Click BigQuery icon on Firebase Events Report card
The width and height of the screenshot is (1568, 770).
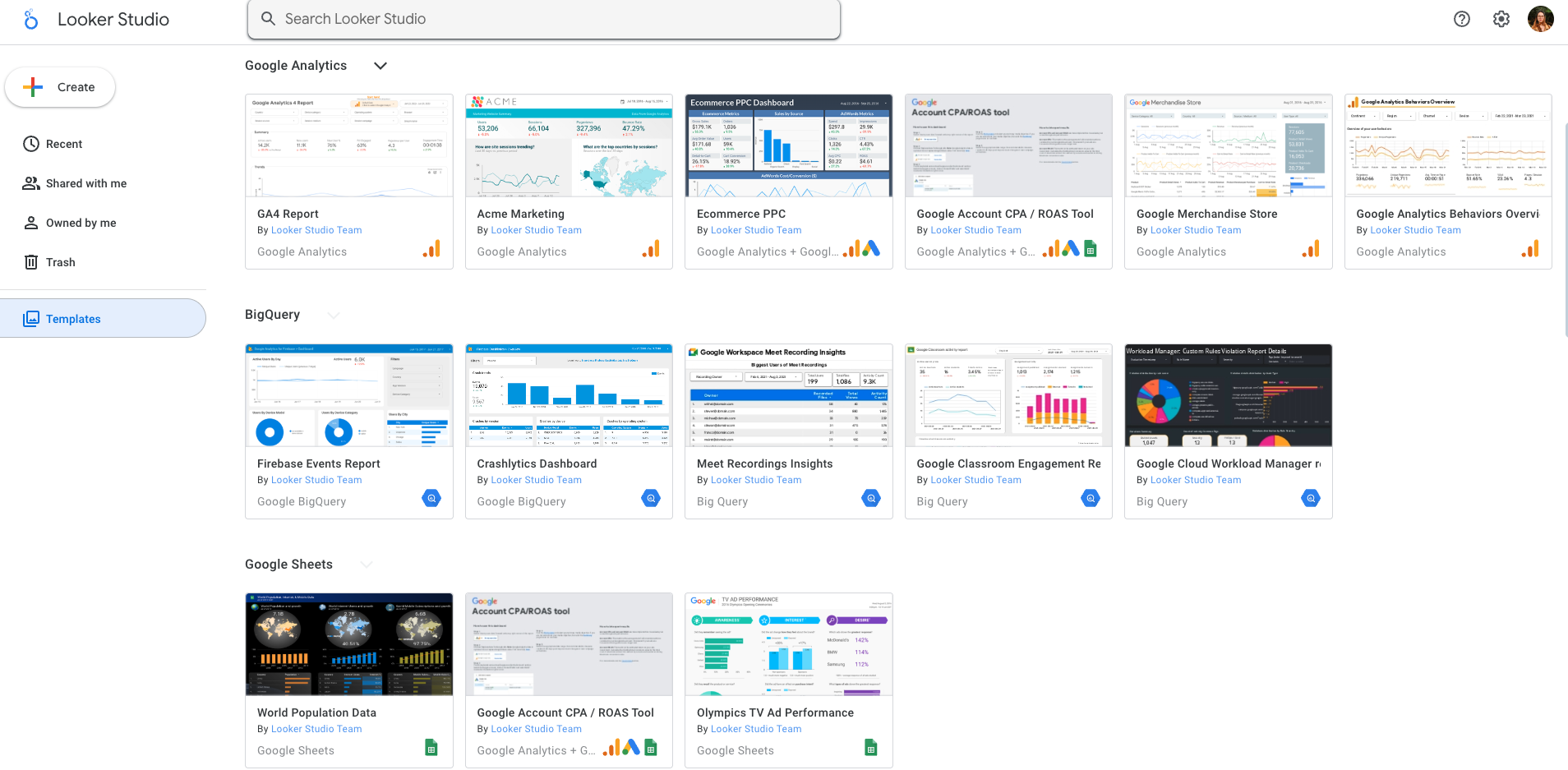(x=431, y=498)
